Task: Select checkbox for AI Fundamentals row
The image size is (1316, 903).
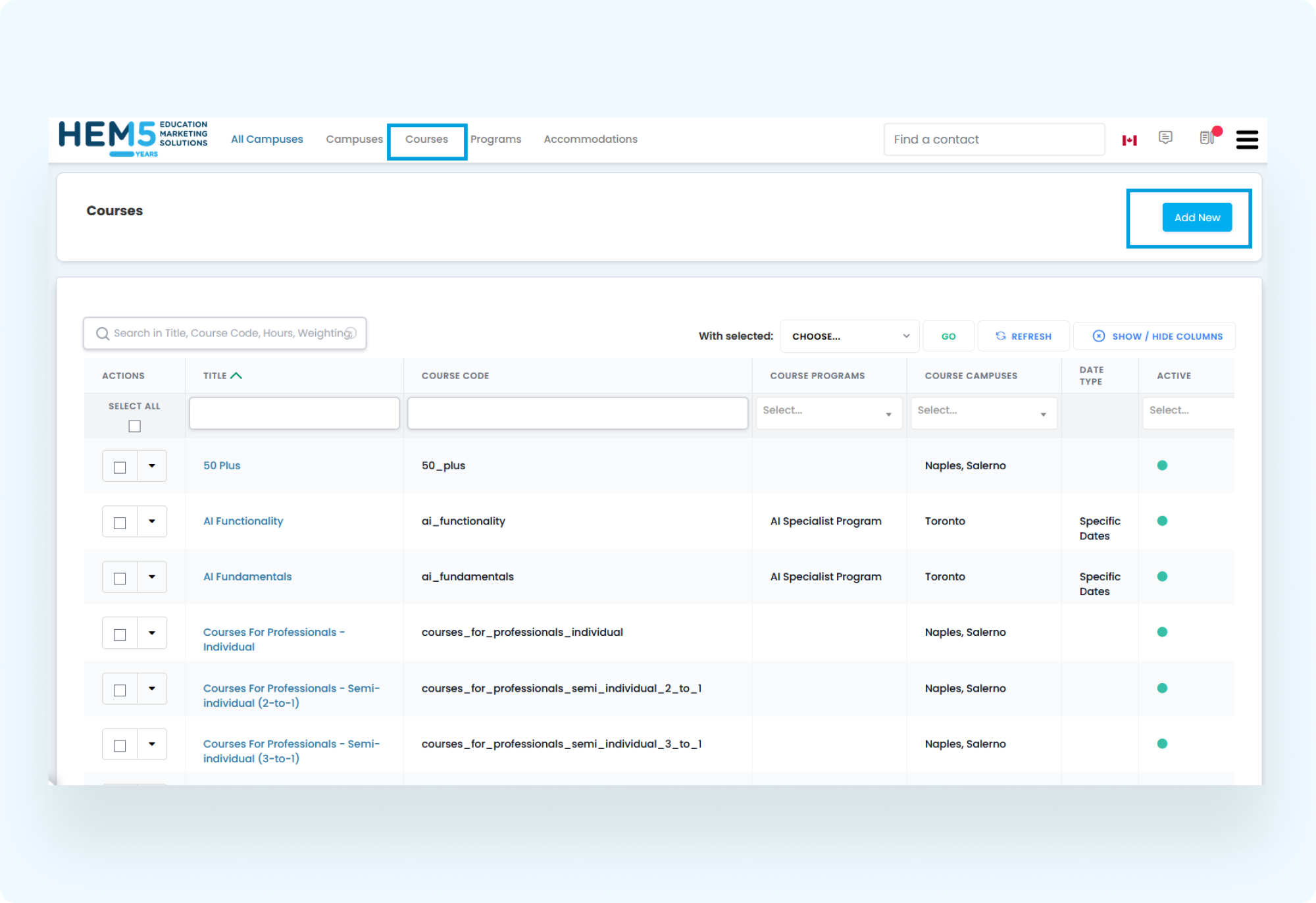Action: pos(120,578)
